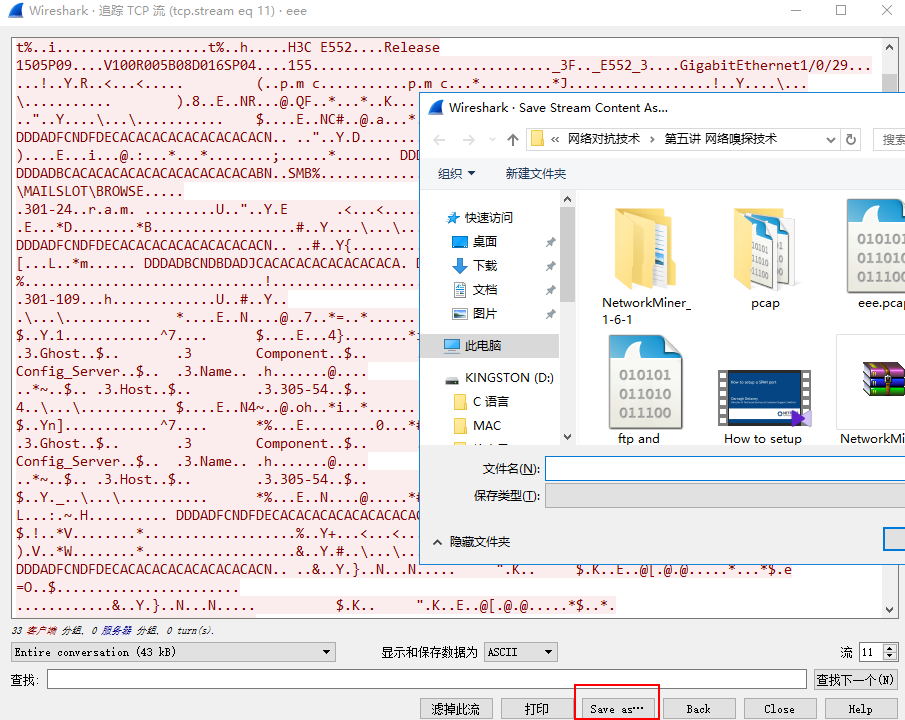Image resolution: width=905 pixels, height=720 pixels.
Task: Go up one folder level in Save dialog
Action: click(x=513, y=140)
